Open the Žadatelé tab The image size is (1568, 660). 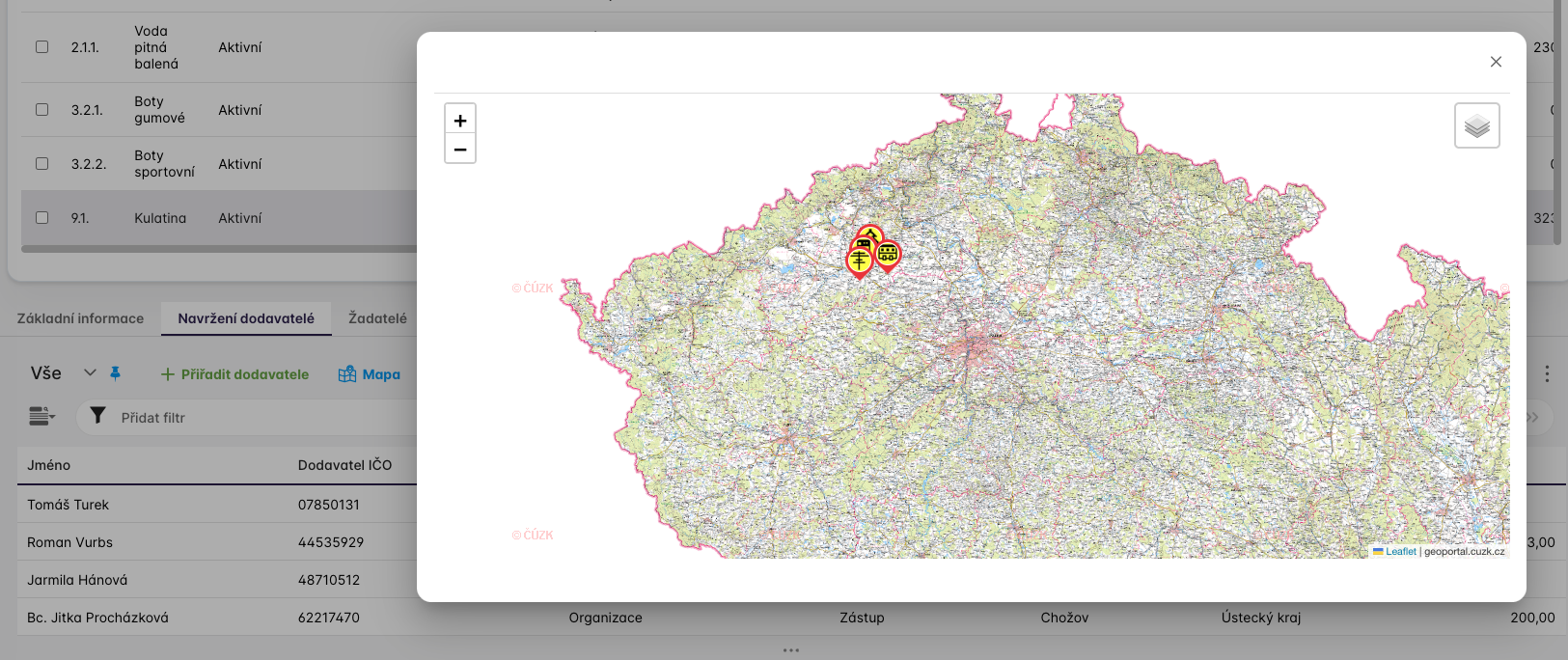377,318
